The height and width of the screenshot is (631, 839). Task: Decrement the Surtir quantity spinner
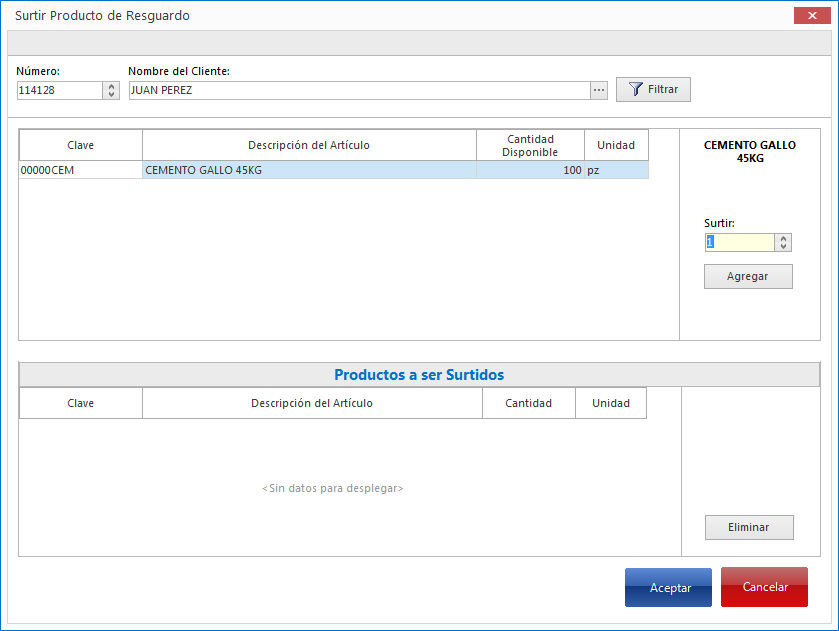783,247
